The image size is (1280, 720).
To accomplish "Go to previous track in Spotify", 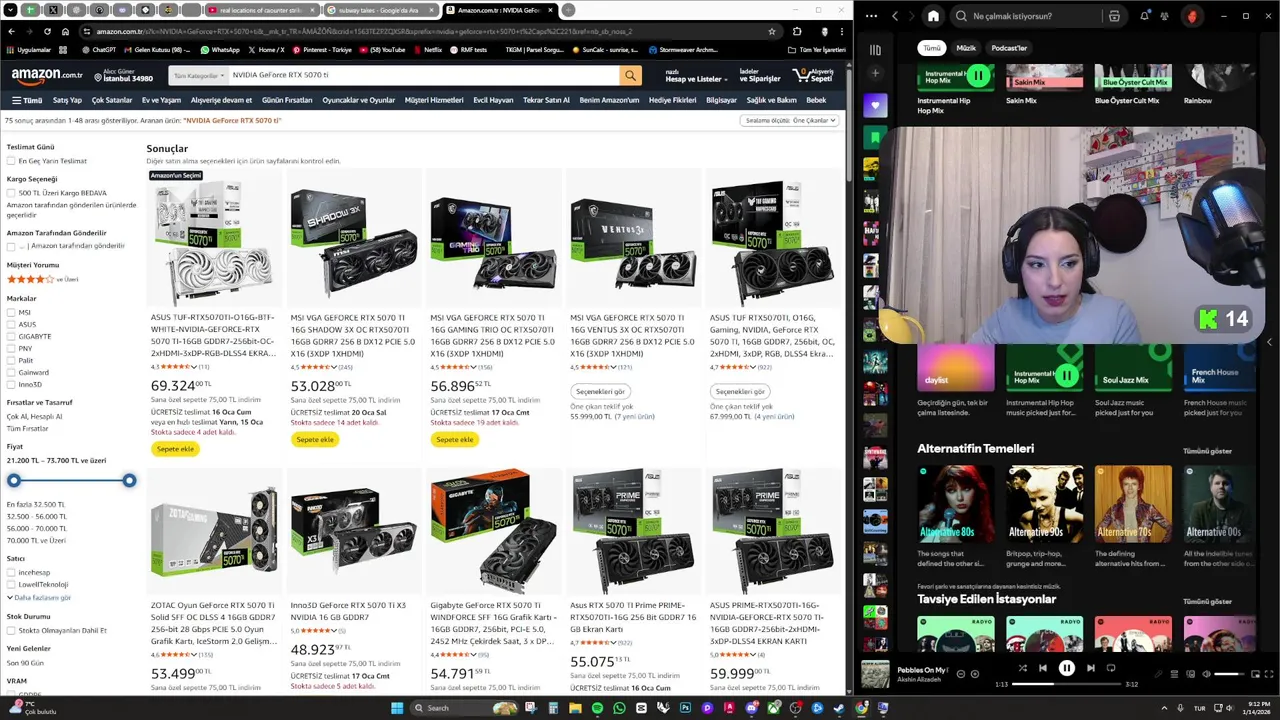I will point(1042,668).
